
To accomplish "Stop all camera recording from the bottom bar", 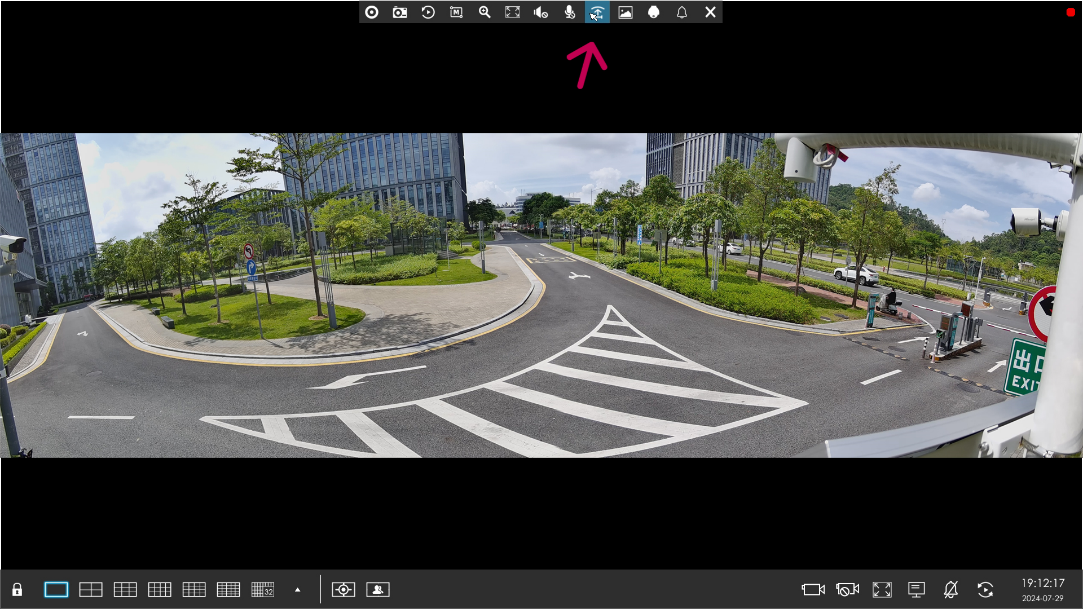I will pyautogui.click(x=847, y=590).
